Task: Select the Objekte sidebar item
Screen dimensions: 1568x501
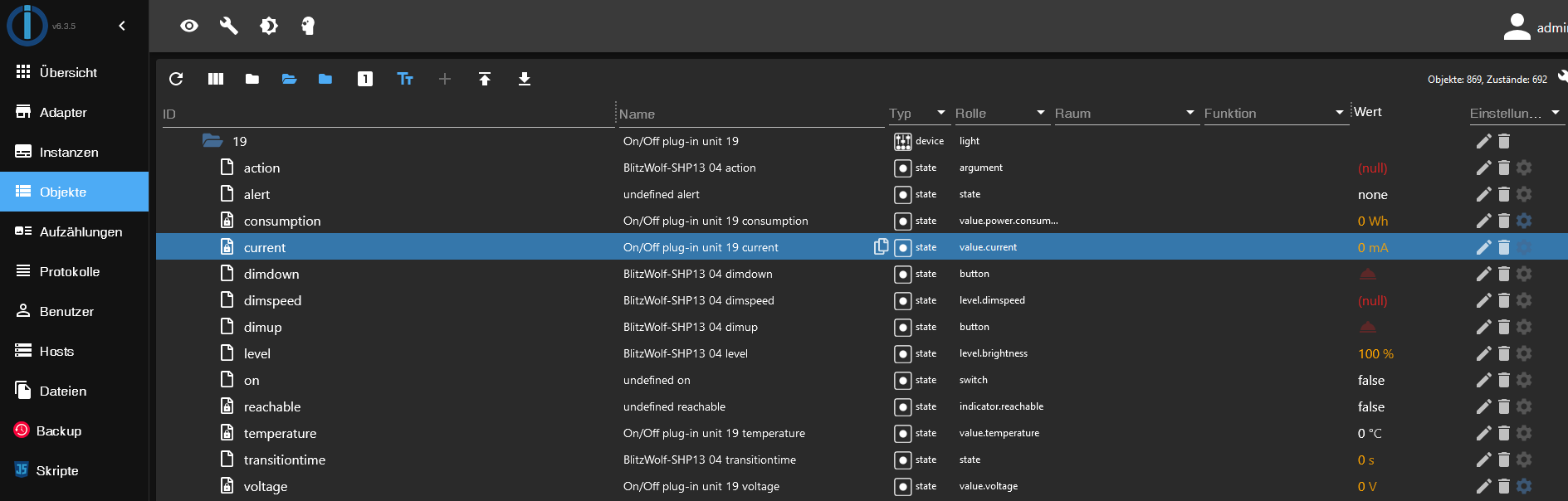Action: pos(75,192)
